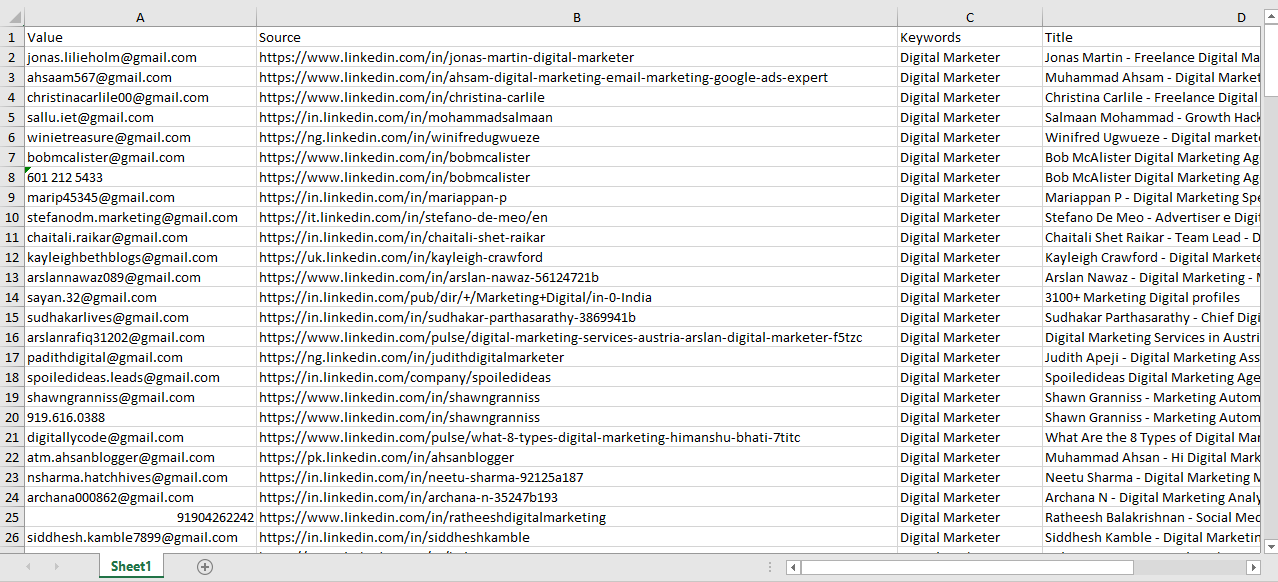Click the vertical scrollbar track

(x=1269, y=300)
